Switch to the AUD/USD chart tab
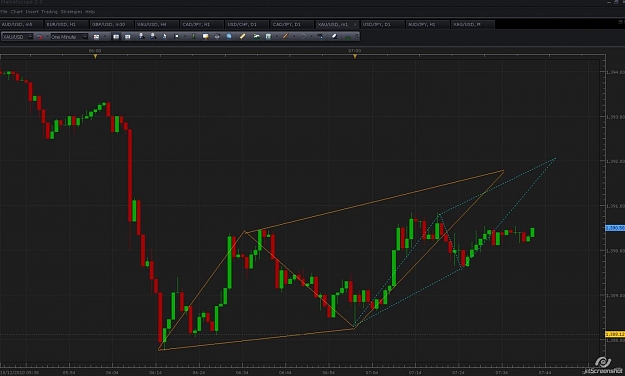Image resolution: width=625 pixels, height=376 pixels. pos(22,24)
